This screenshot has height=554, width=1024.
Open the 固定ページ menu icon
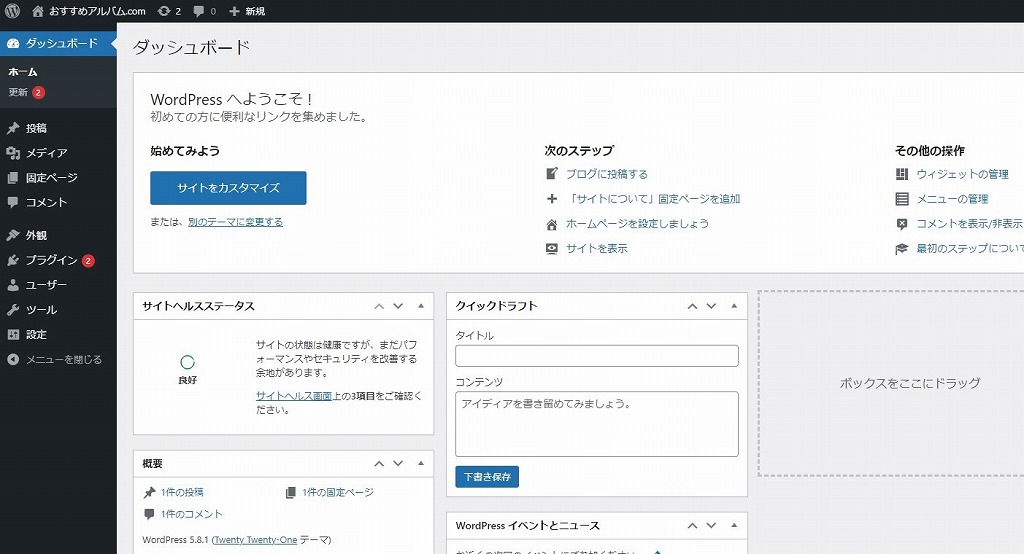coord(13,178)
